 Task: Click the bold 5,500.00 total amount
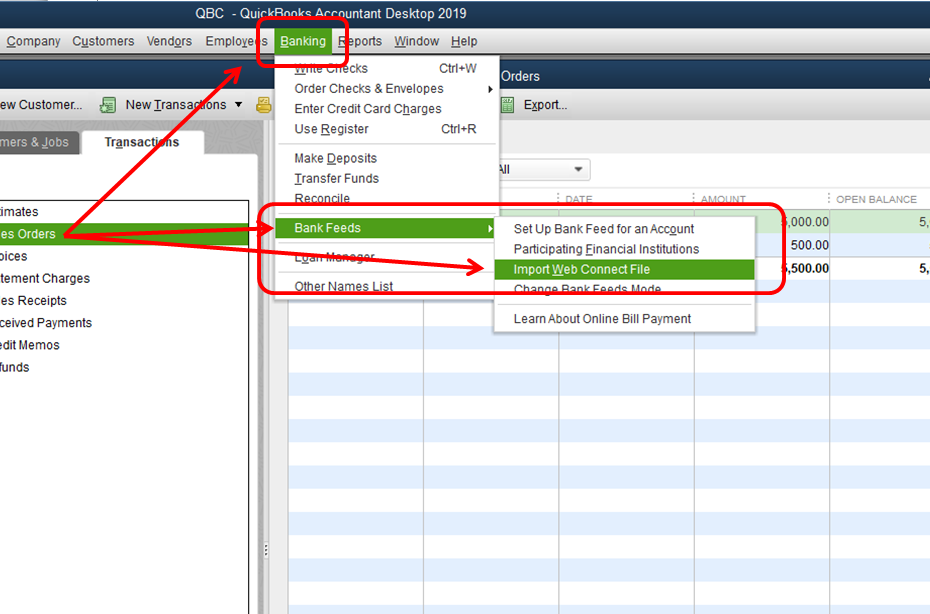805,268
